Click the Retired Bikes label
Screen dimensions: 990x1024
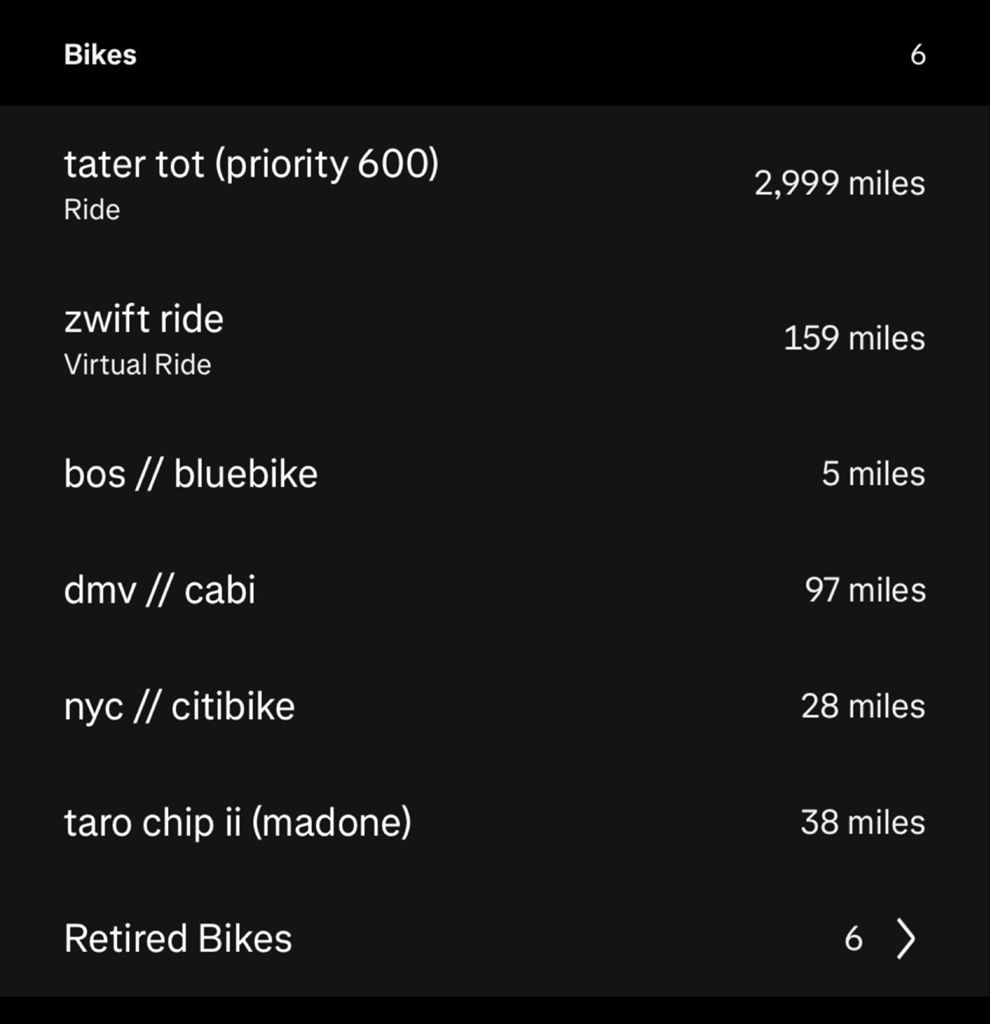(178, 939)
